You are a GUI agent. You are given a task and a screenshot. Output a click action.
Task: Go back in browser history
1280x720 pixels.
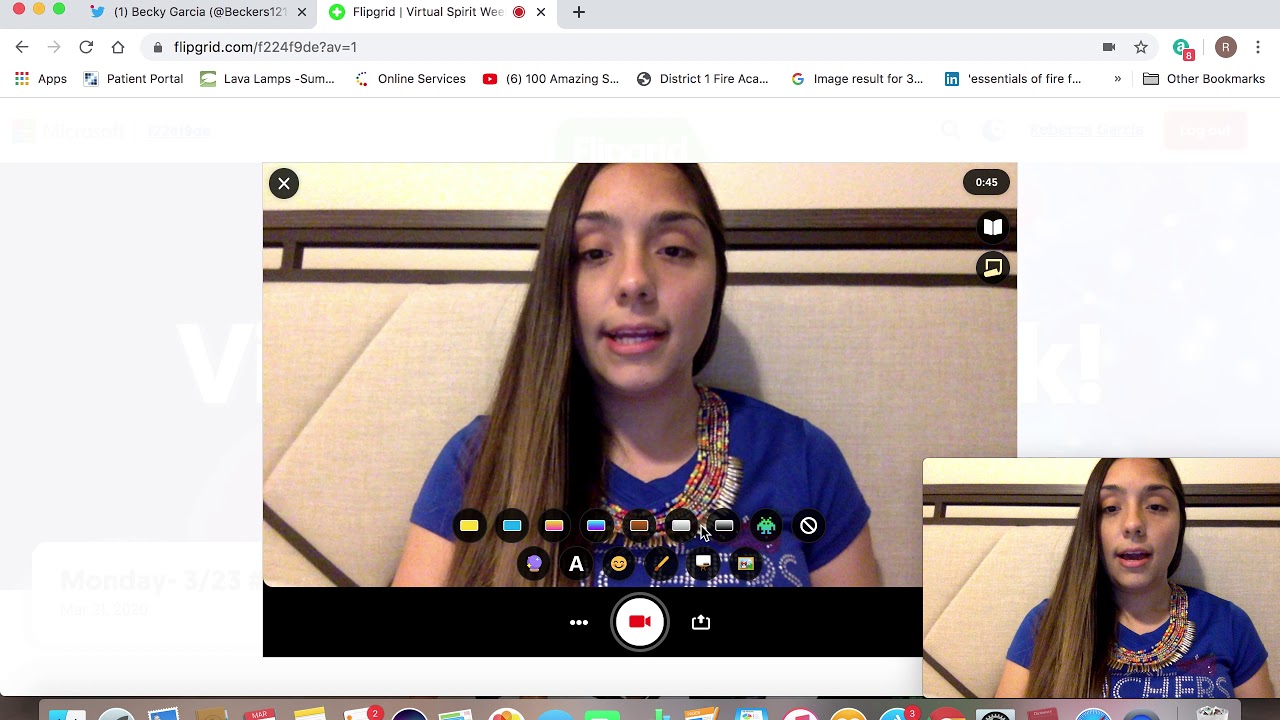[22, 47]
